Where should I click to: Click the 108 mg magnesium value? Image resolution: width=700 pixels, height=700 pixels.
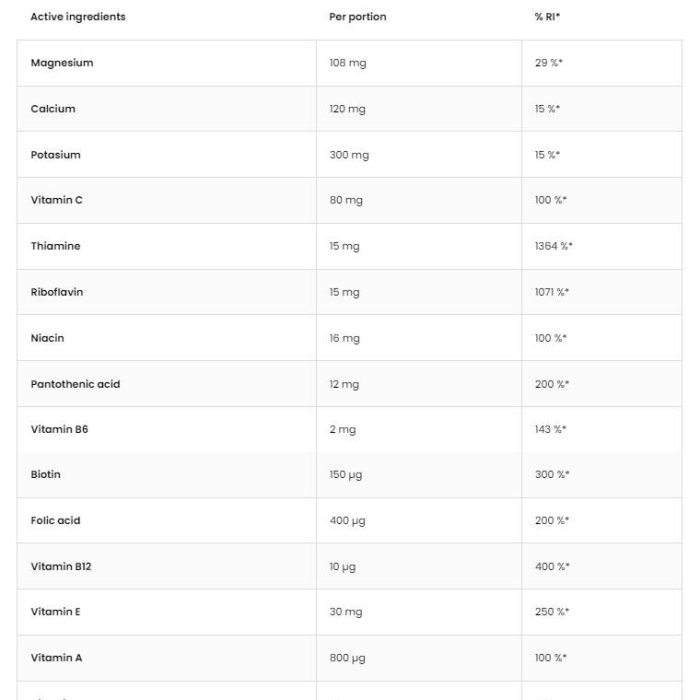pyautogui.click(x=348, y=63)
